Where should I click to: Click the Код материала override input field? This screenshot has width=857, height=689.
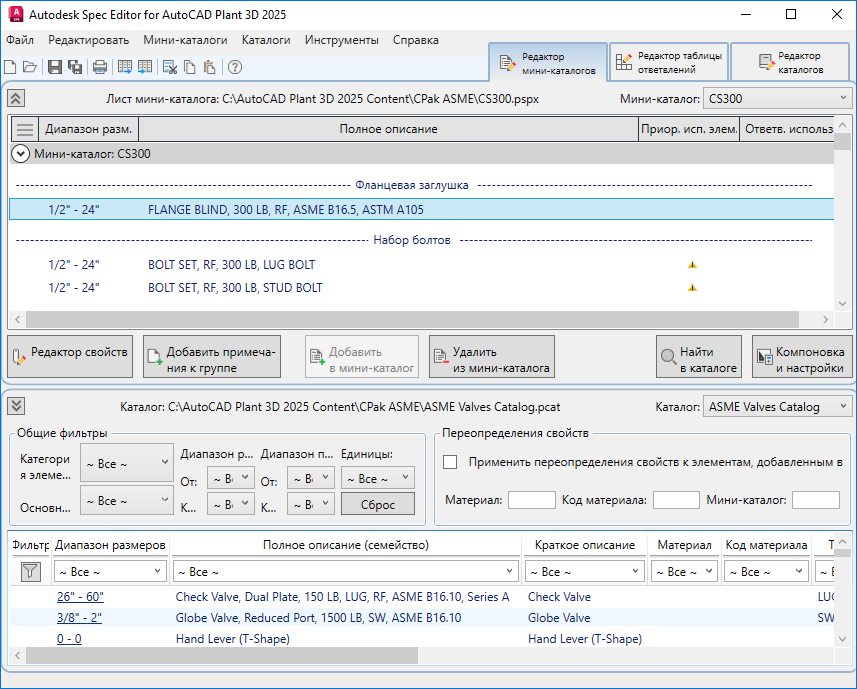(676, 500)
